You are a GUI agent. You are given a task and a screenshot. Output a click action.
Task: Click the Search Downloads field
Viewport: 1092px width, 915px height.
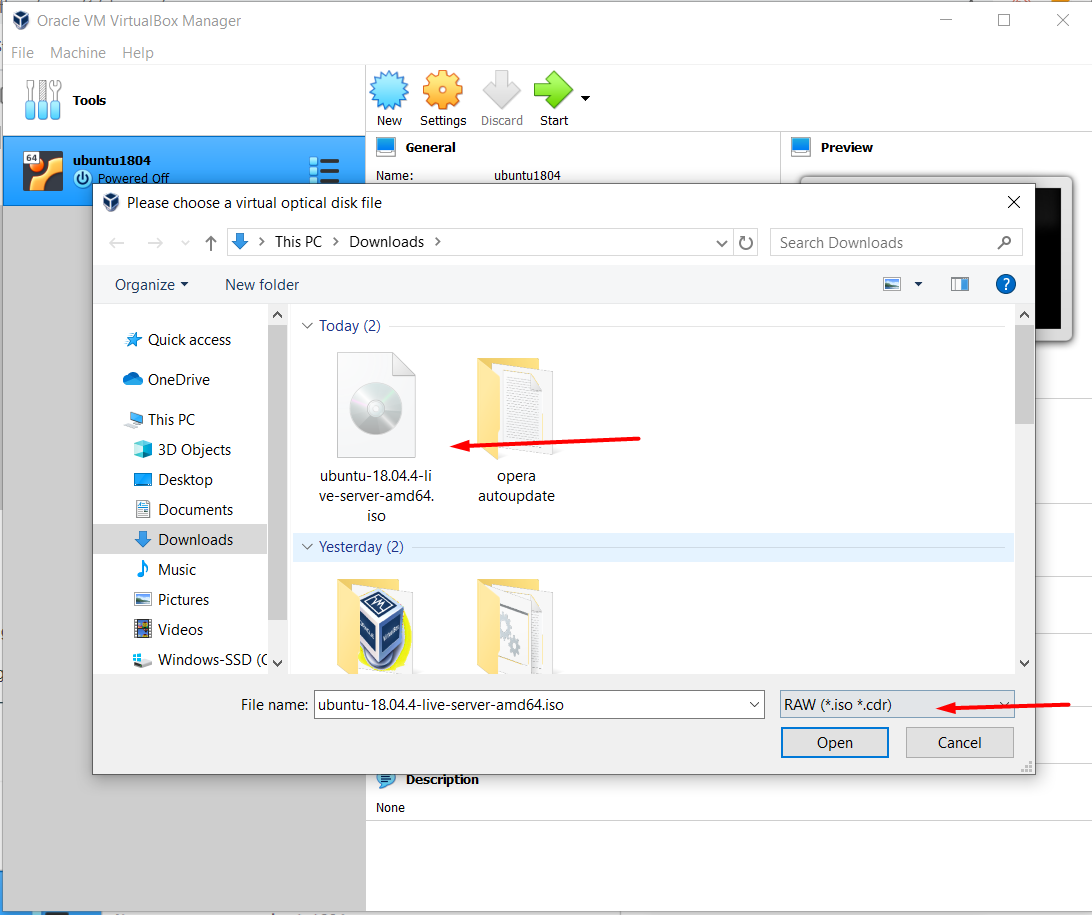coord(885,243)
